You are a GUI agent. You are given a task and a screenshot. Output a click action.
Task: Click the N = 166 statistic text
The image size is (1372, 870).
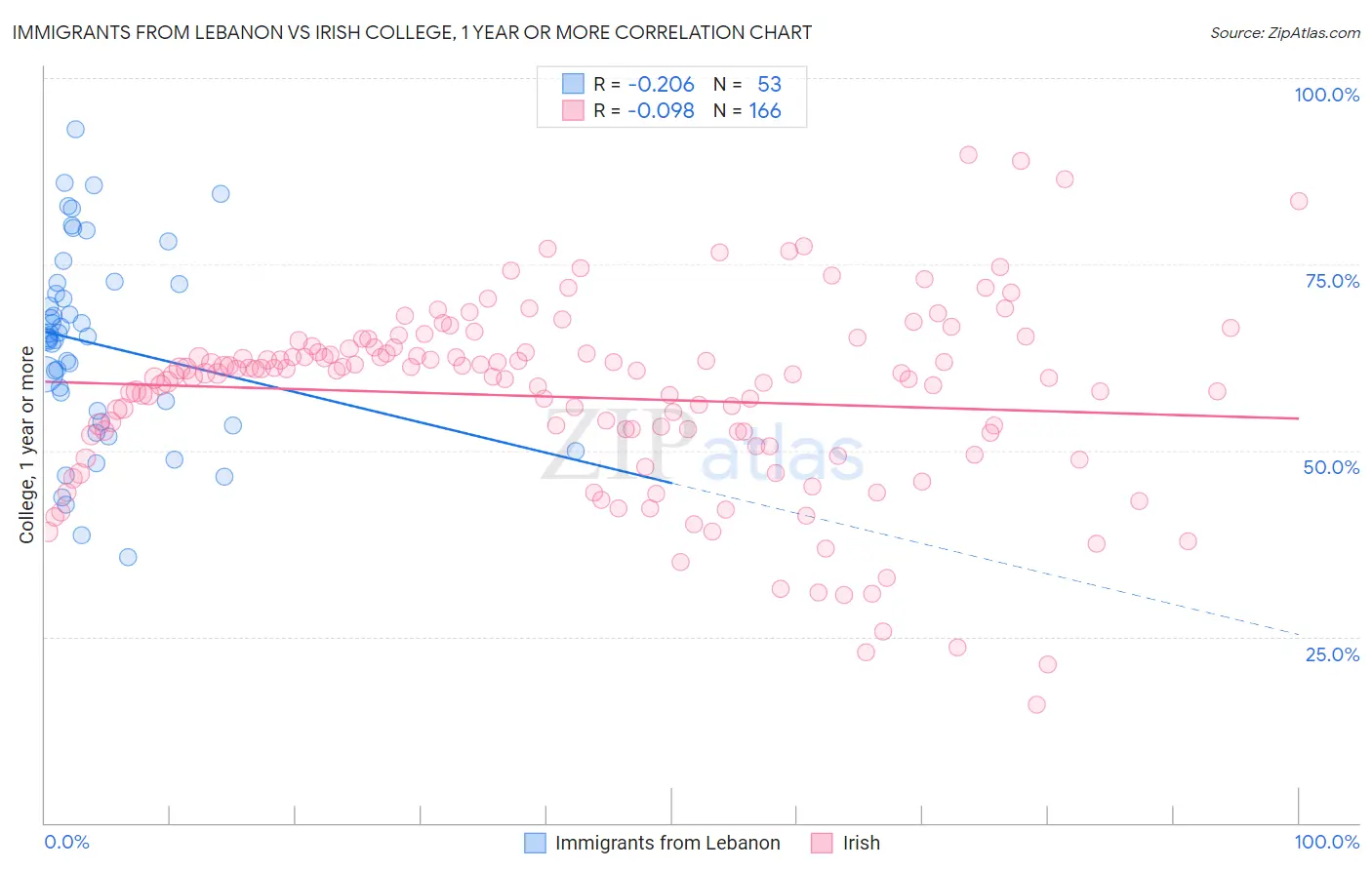[747, 111]
